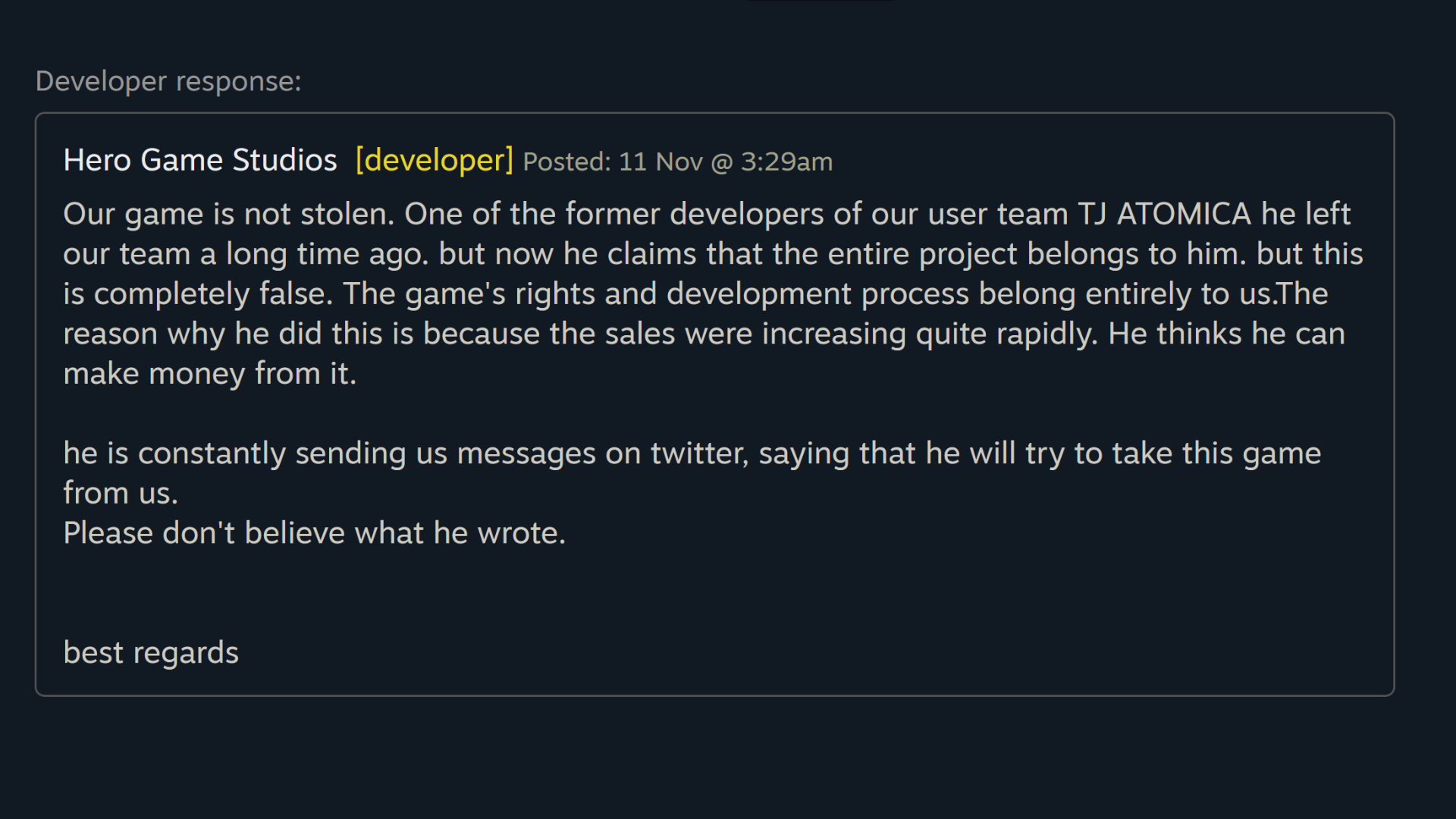
Task: Click the phrase 'make money from it.'
Action: [x=210, y=374]
